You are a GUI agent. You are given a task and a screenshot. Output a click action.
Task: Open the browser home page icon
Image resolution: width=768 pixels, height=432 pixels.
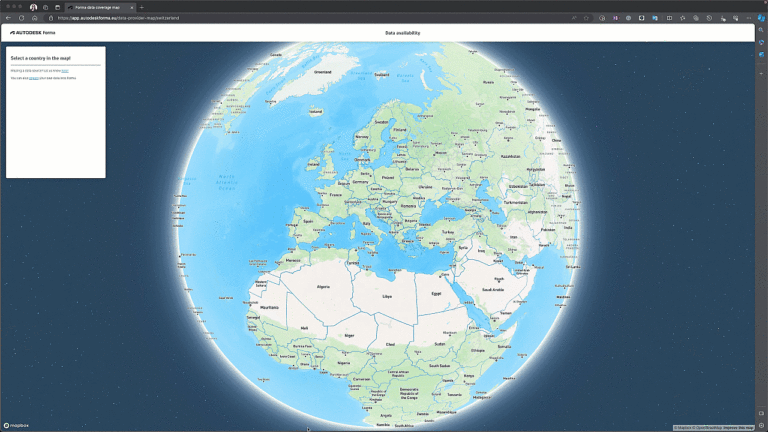35,18
